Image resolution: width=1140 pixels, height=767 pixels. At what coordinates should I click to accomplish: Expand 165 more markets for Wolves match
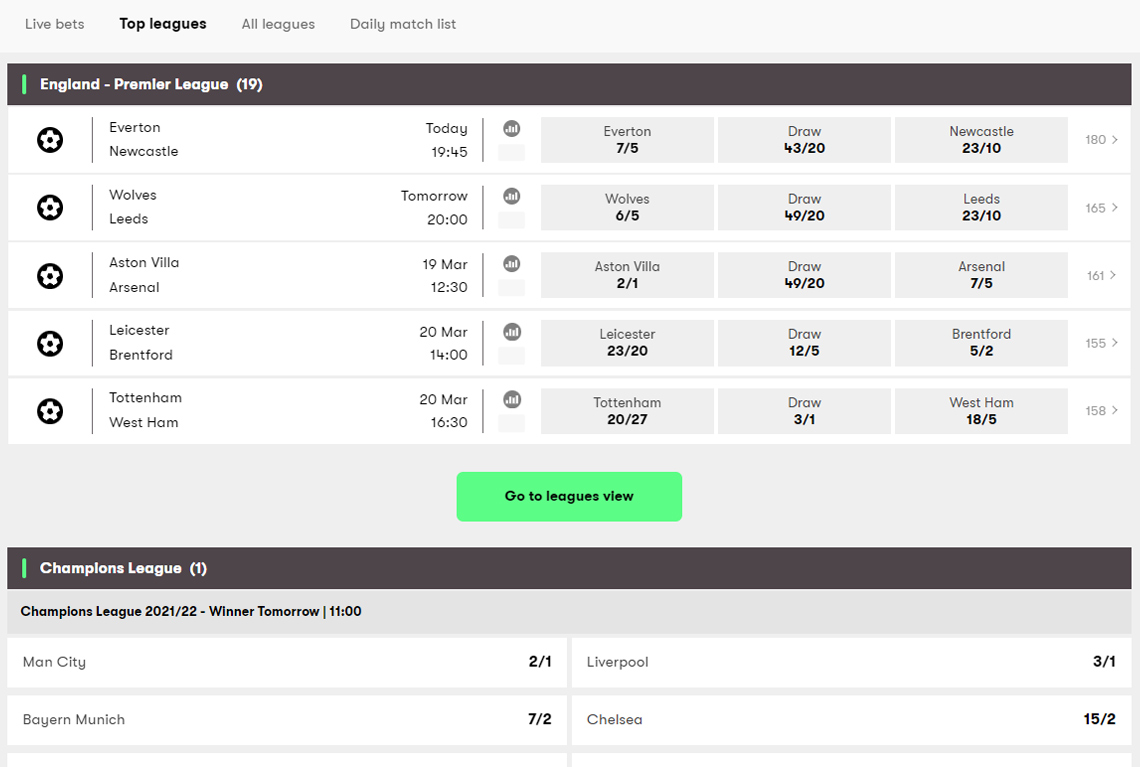[1101, 208]
